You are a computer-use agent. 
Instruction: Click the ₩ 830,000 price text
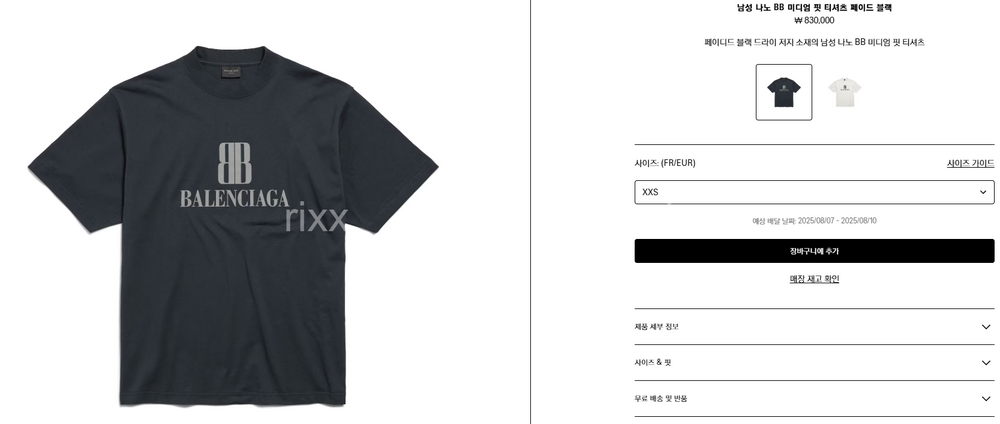point(814,20)
